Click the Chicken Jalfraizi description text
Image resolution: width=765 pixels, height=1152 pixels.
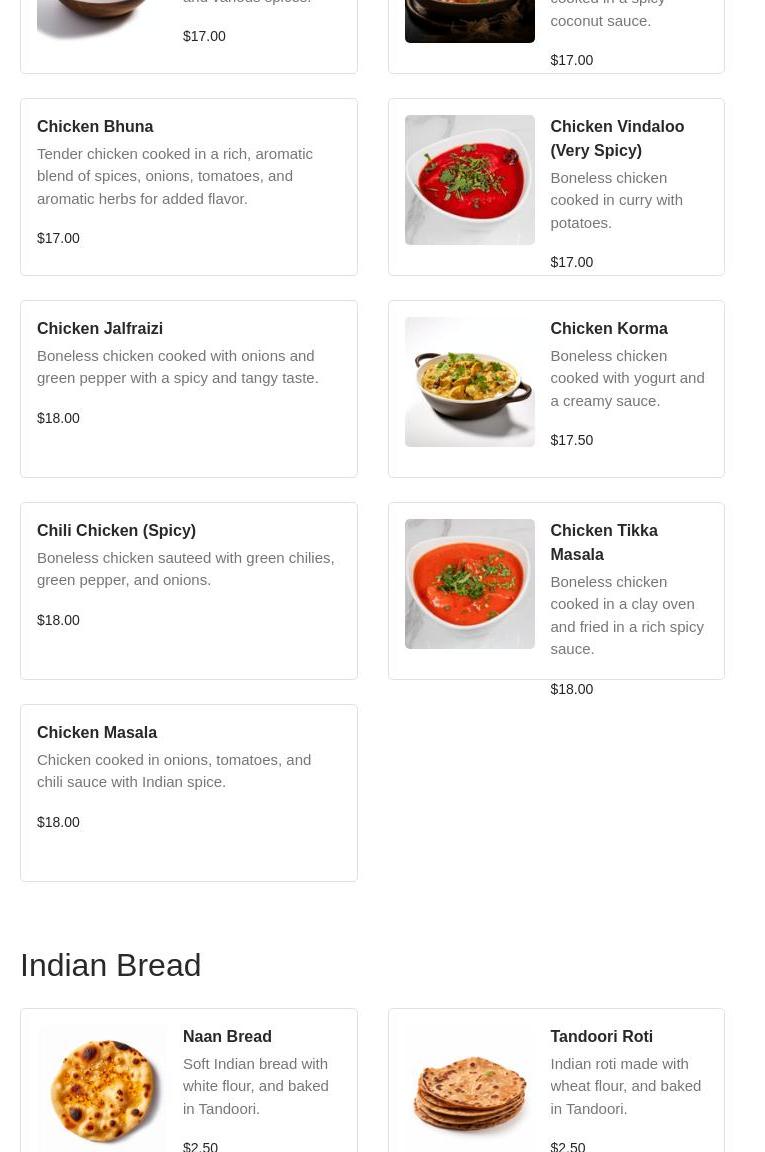click(178, 367)
